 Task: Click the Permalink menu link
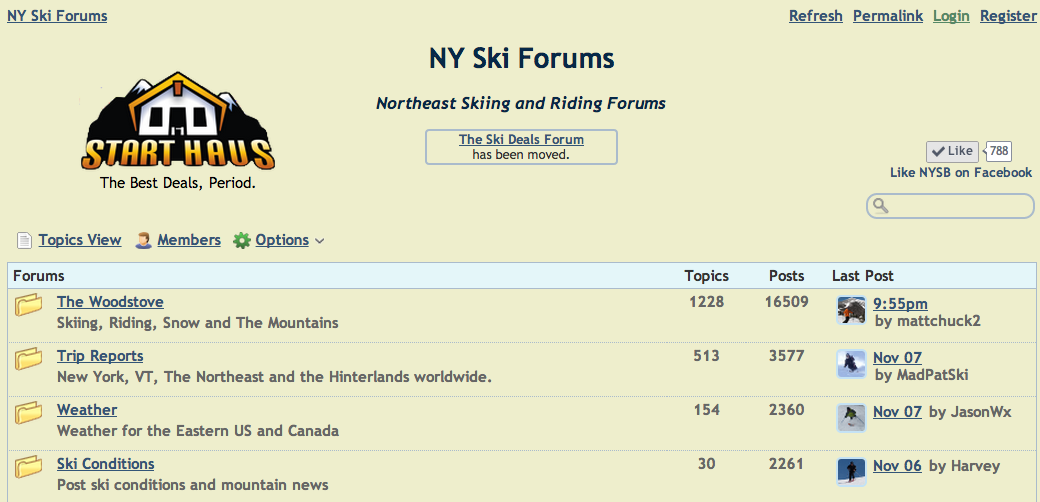pyautogui.click(x=888, y=16)
